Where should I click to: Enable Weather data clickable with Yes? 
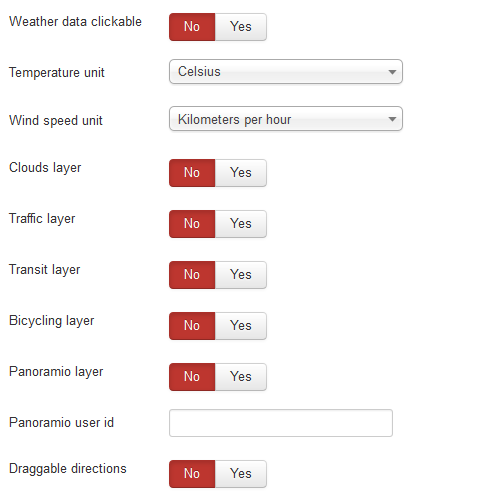(x=241, y=27)
